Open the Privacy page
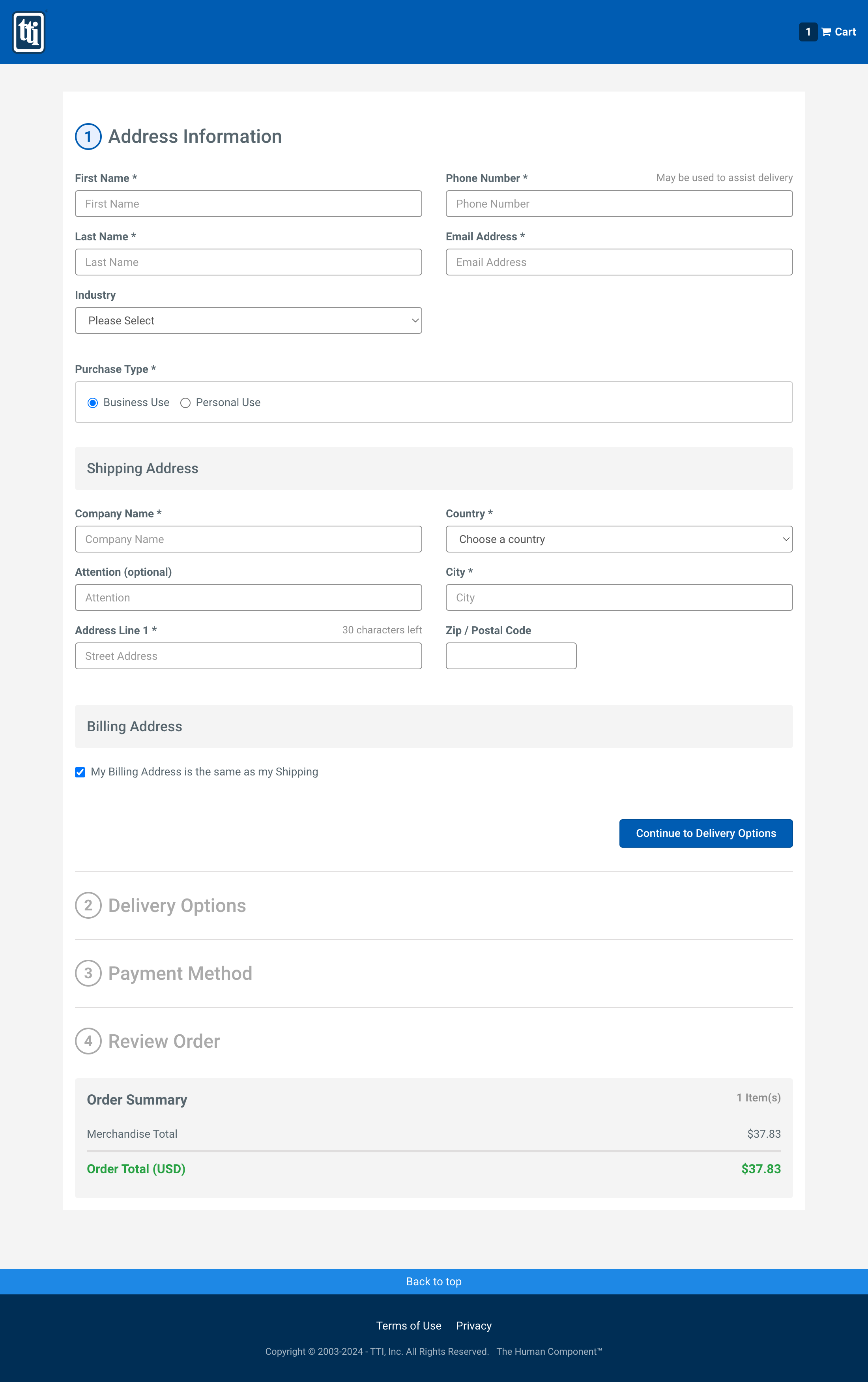 pos(473,1325)
